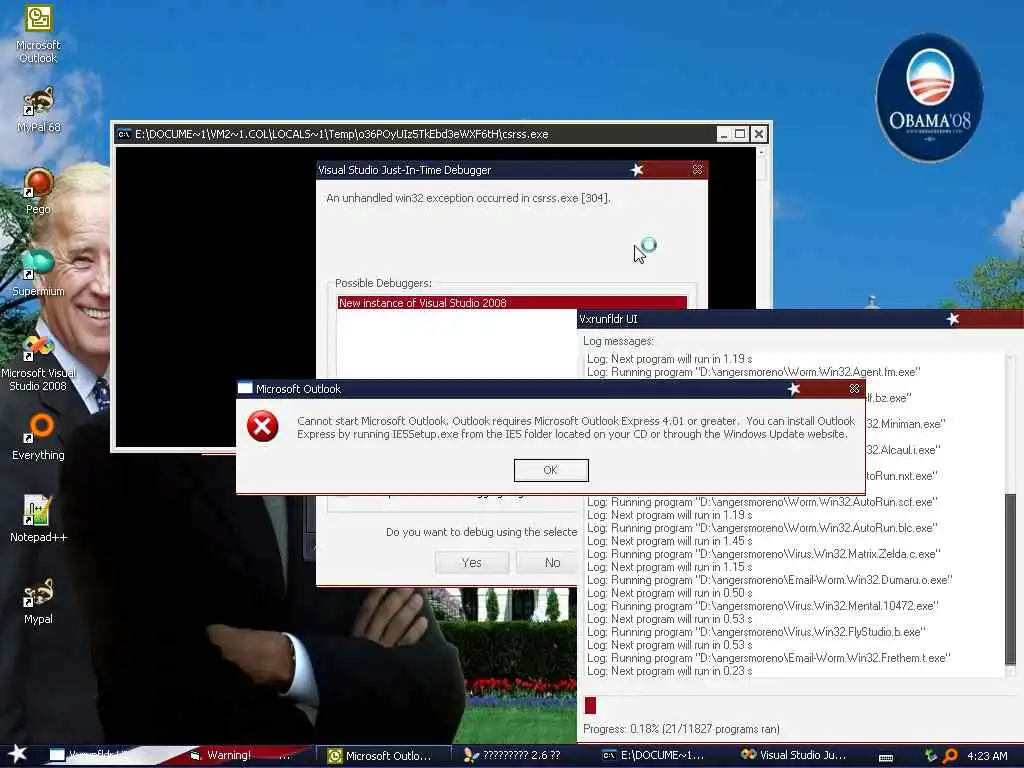Click log line Worm.Win32.Agent.fm.exe
The height and width of the screenshot is (768, 1024).
point(754,372)
